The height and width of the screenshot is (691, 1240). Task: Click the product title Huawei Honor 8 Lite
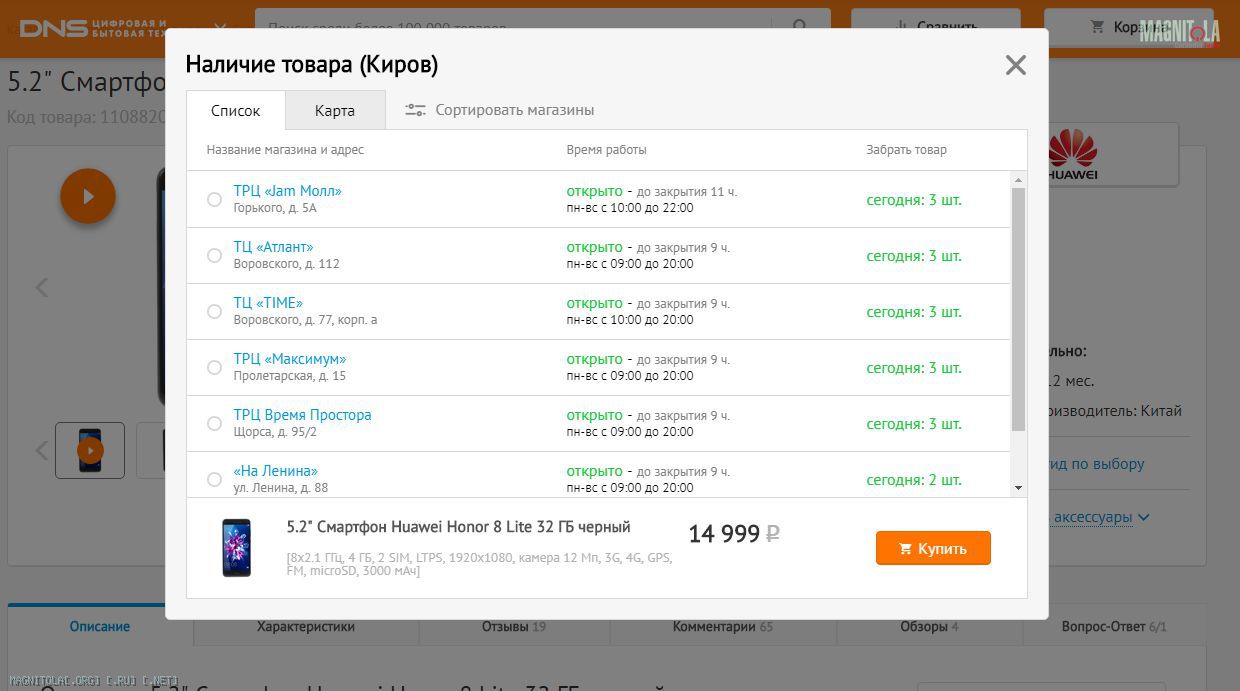coord(459,527)
